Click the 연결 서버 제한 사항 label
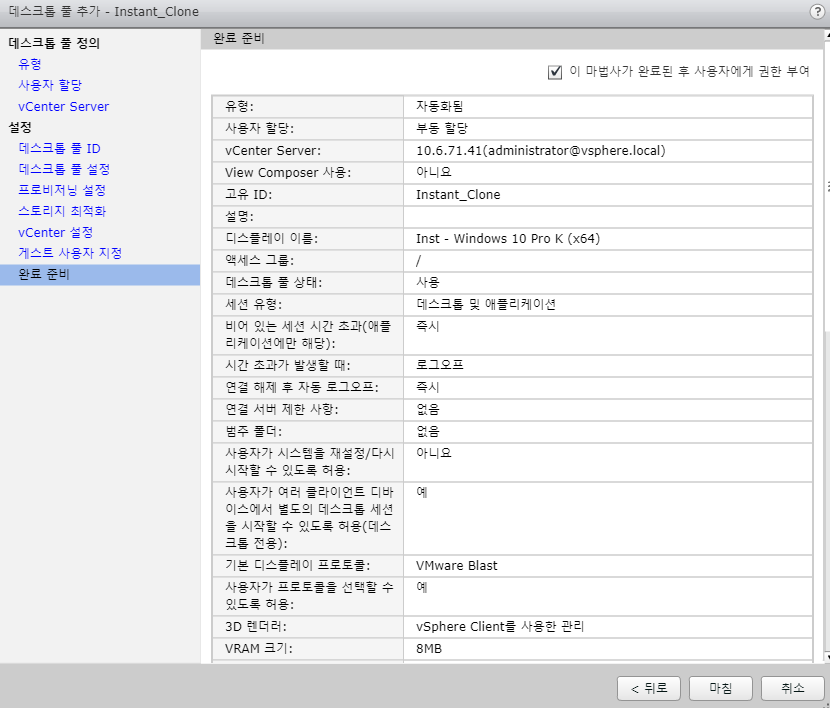The height and width of the screenshot is (708, 830). click(282, 409)
